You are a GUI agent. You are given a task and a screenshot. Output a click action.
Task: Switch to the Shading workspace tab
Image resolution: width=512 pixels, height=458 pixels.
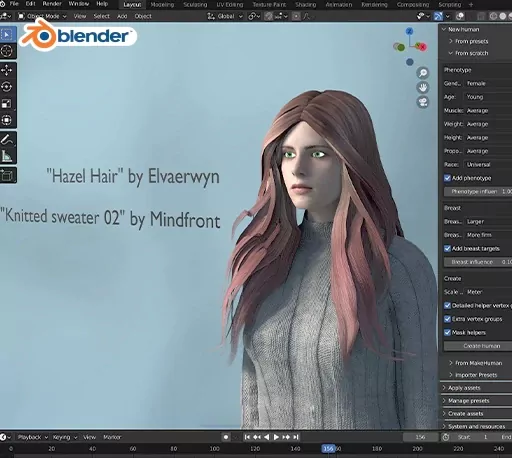pyautogui.click(x=305, y=5)
